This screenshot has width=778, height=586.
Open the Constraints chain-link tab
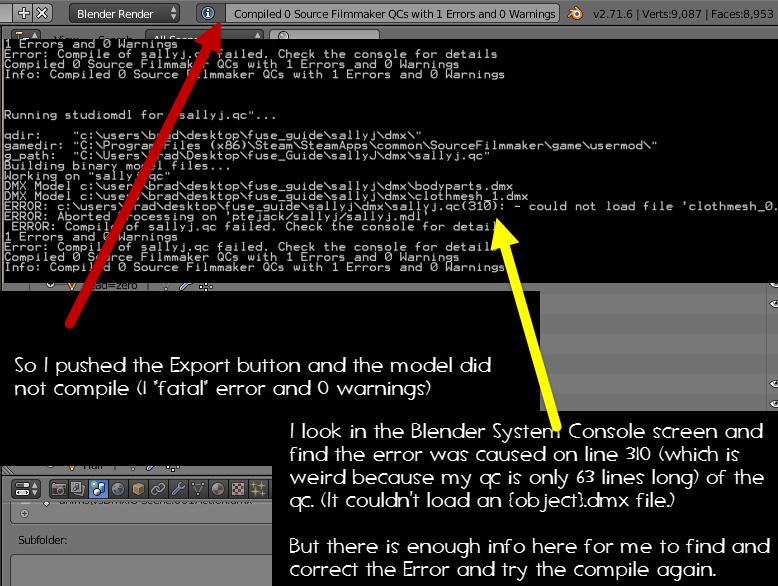coord(158,489)
